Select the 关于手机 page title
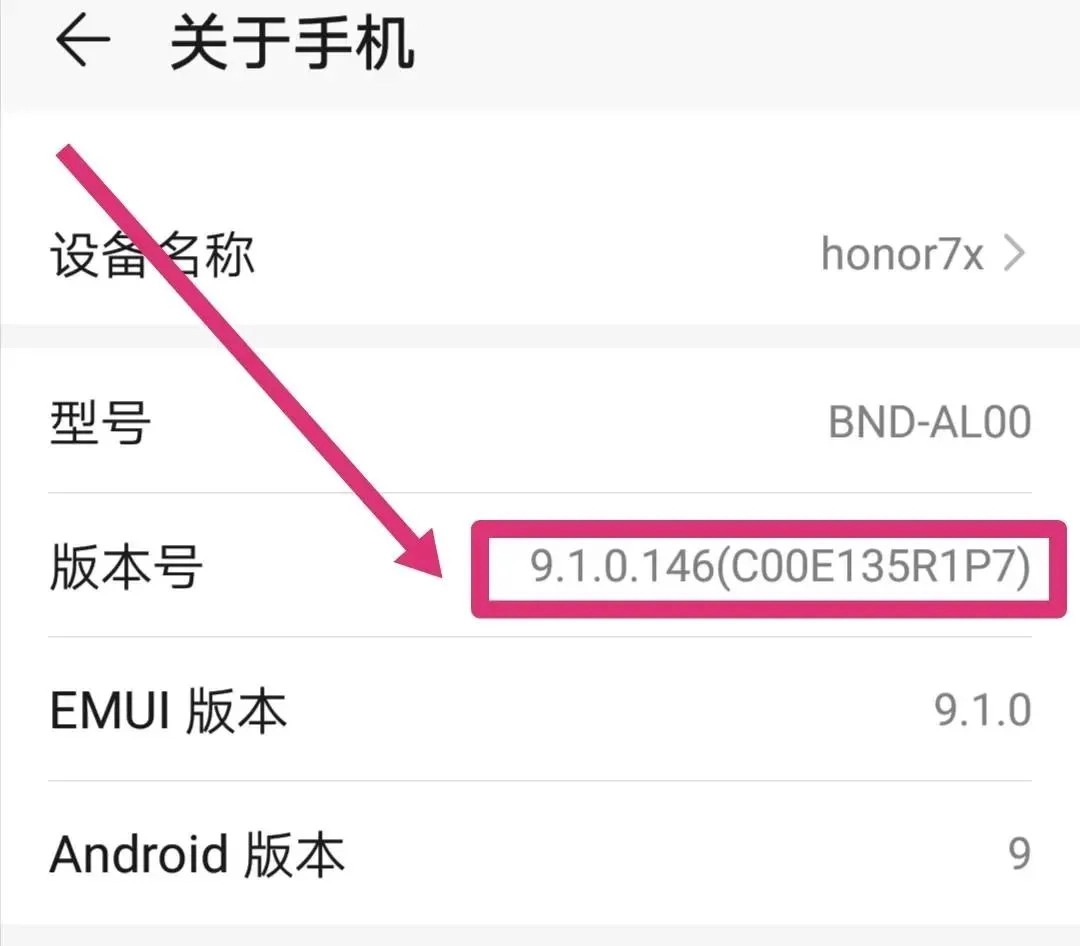The width and height of the screenshot is (1080, 946). point(292,43)
